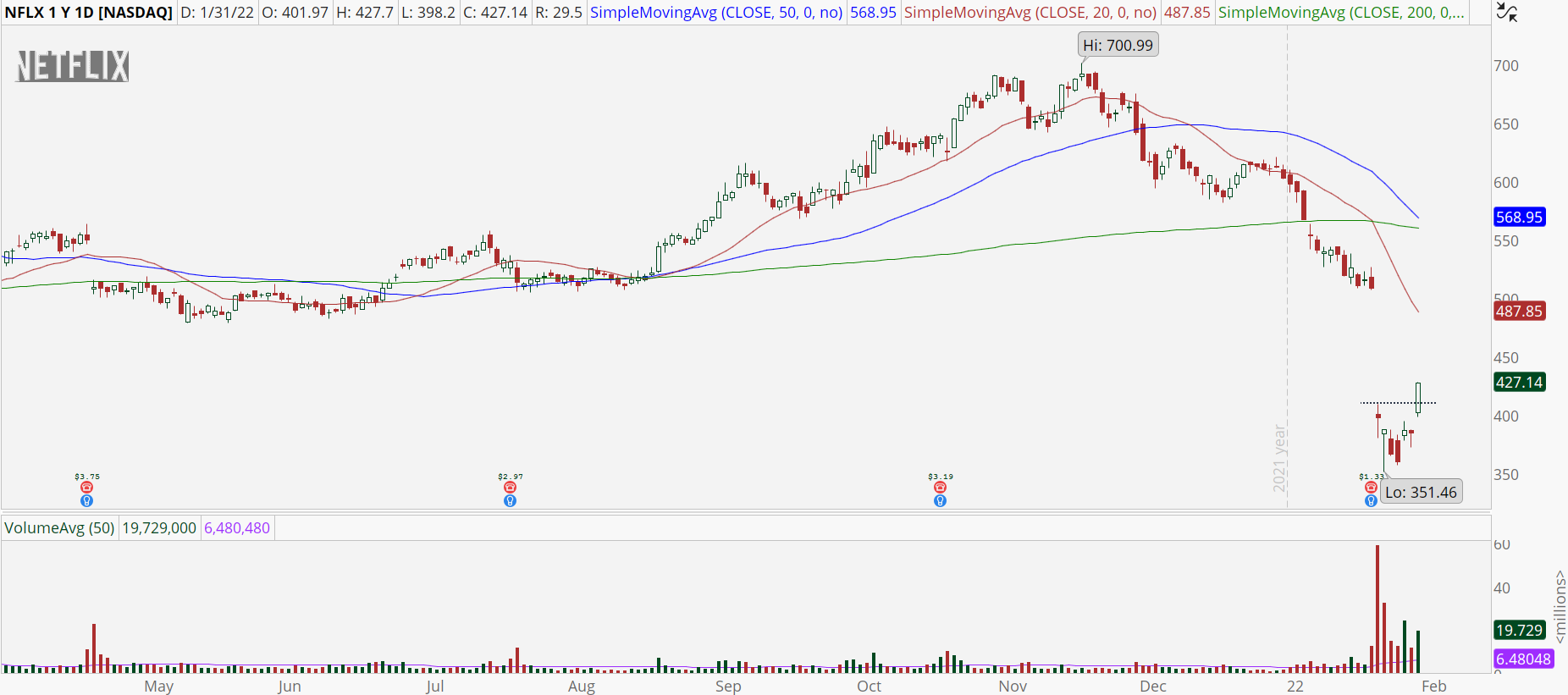
Task: Click the 600 price-axis label
Action: [1506, 182]
